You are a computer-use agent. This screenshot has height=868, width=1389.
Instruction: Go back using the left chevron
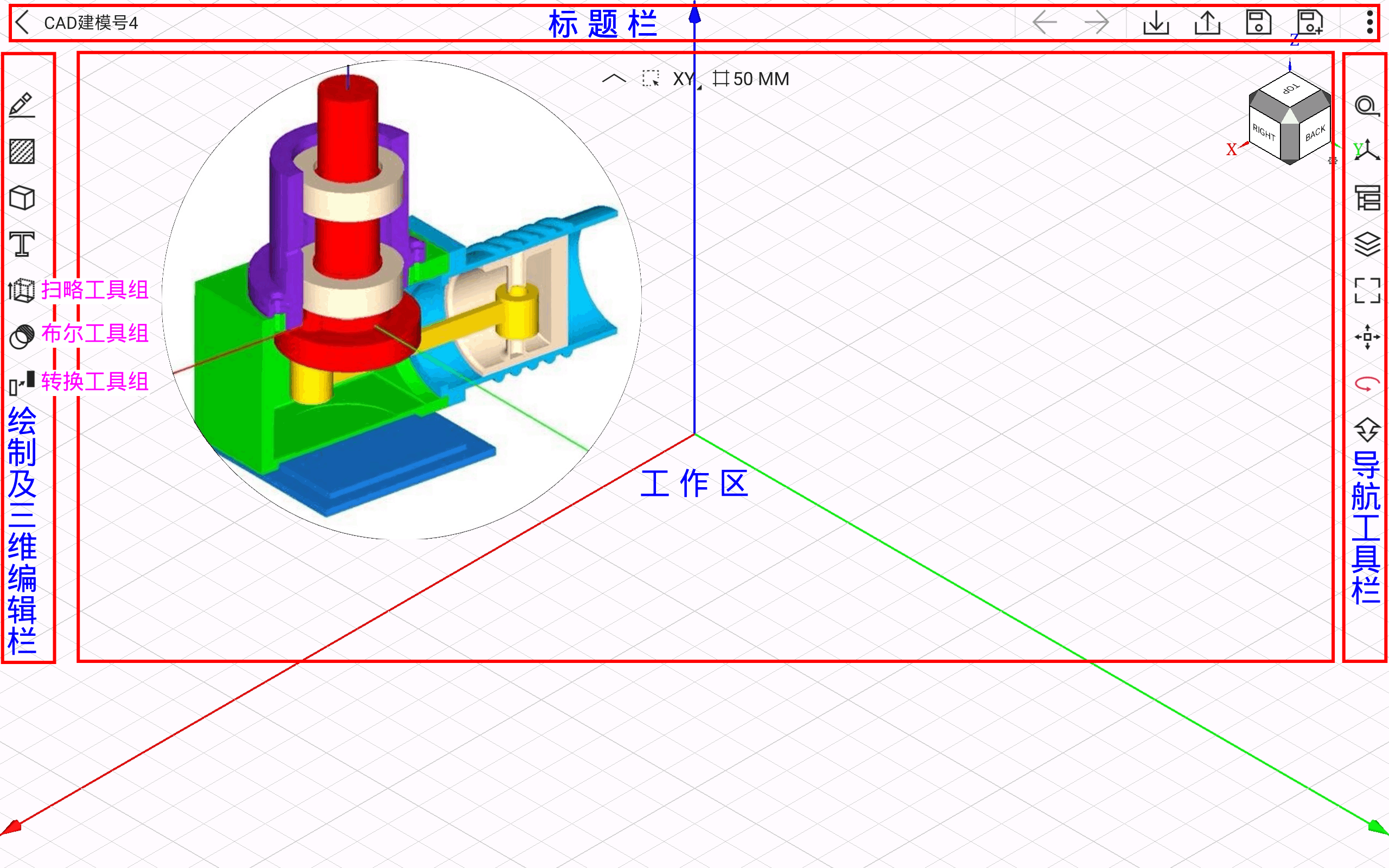pos(22,23)
